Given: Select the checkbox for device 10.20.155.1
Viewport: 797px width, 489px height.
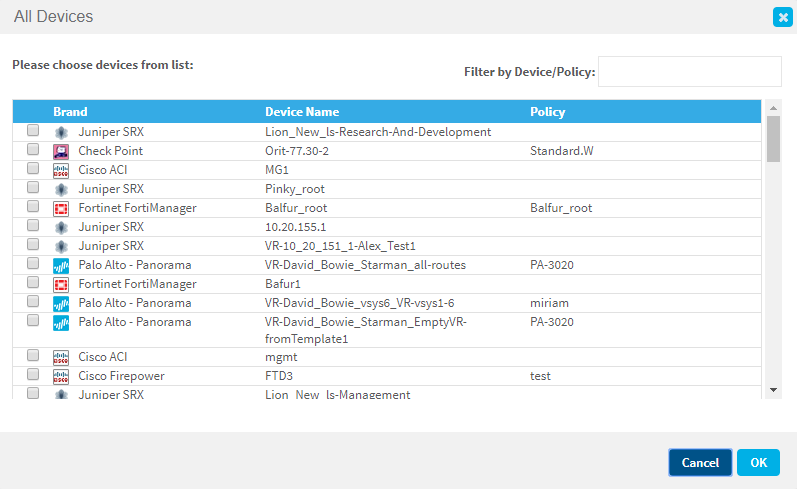Looking at the screenshot, I should (33, 226).
